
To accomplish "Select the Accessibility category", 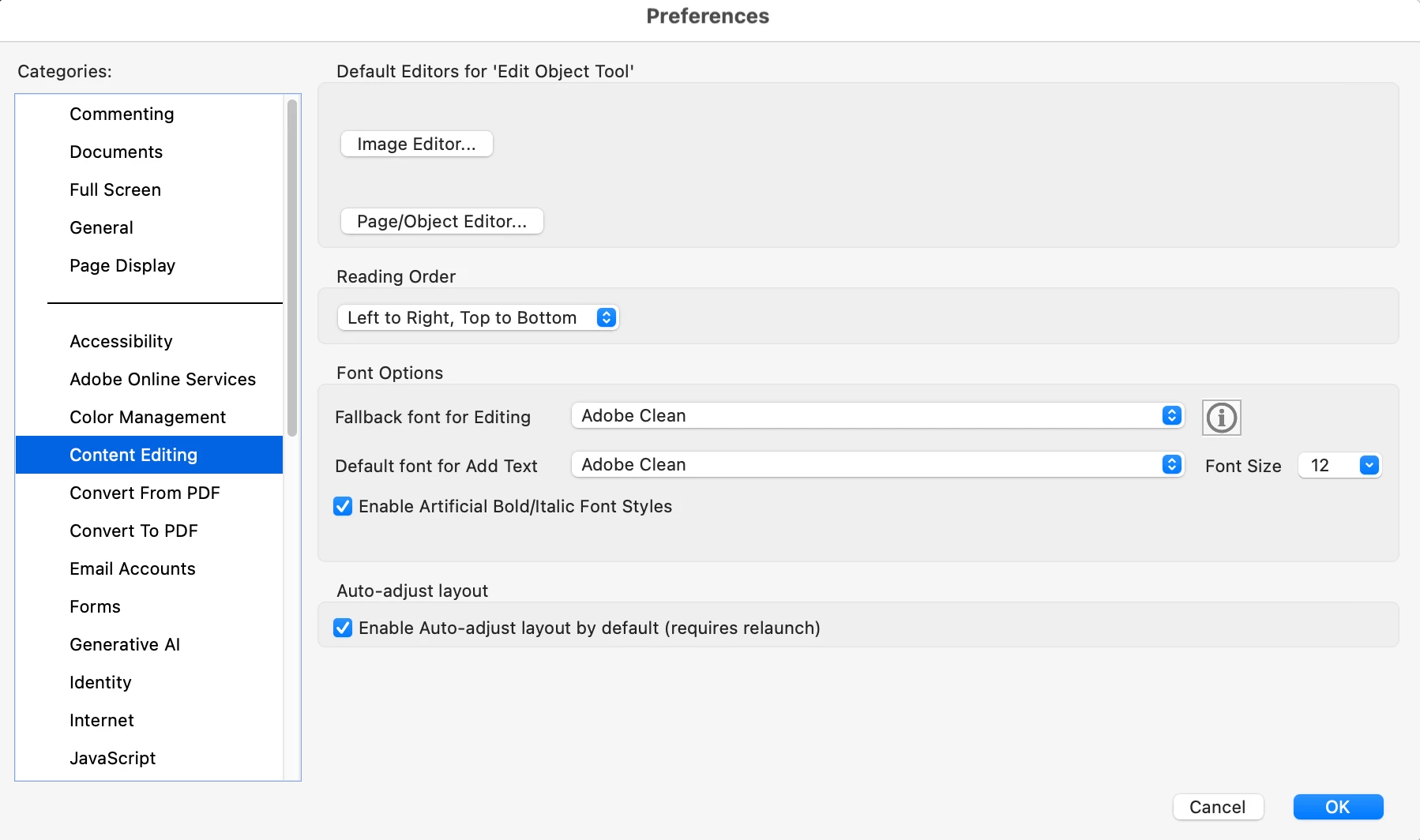I will pyautogui.click(x=121, y=342).
